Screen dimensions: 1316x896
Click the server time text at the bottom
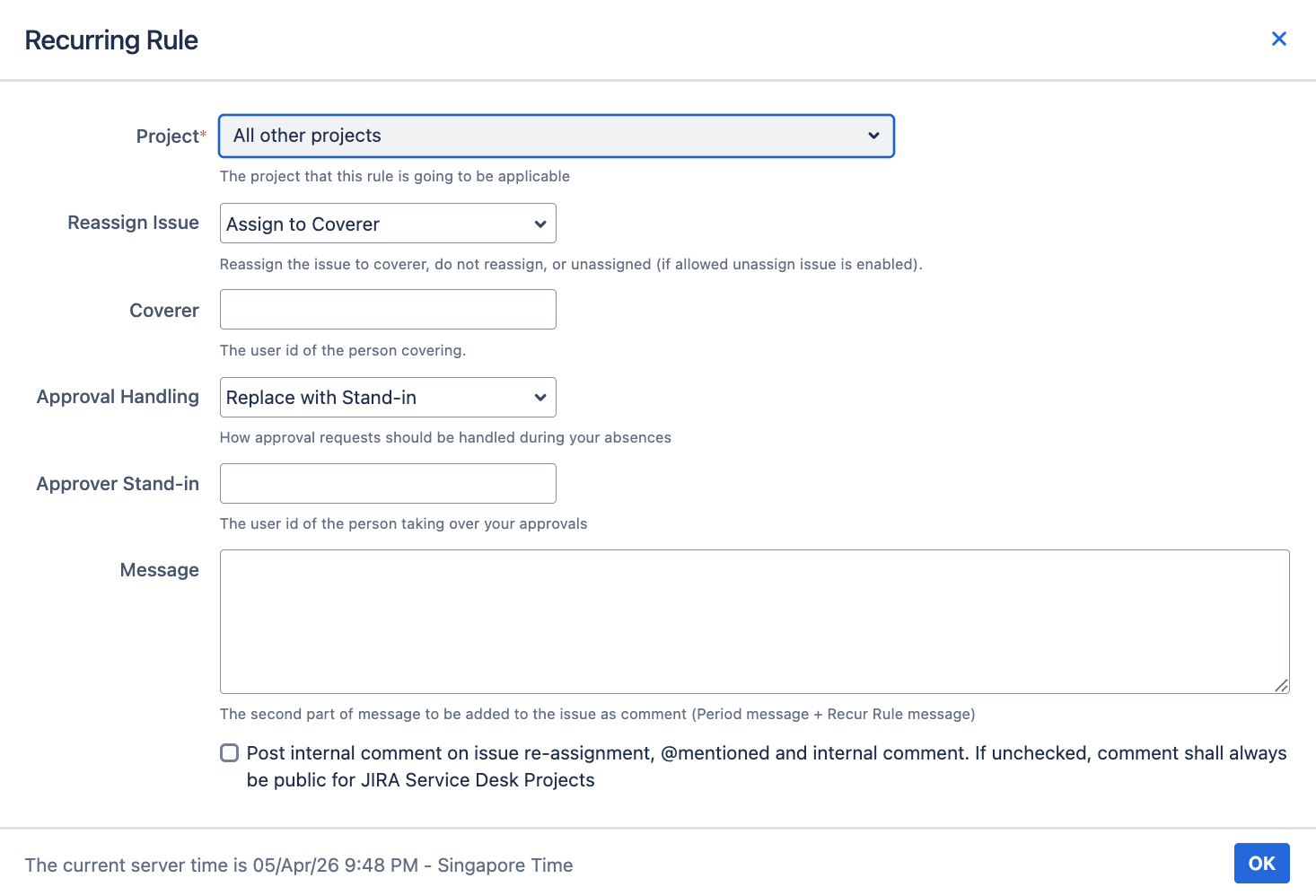(x=299, y=865)
